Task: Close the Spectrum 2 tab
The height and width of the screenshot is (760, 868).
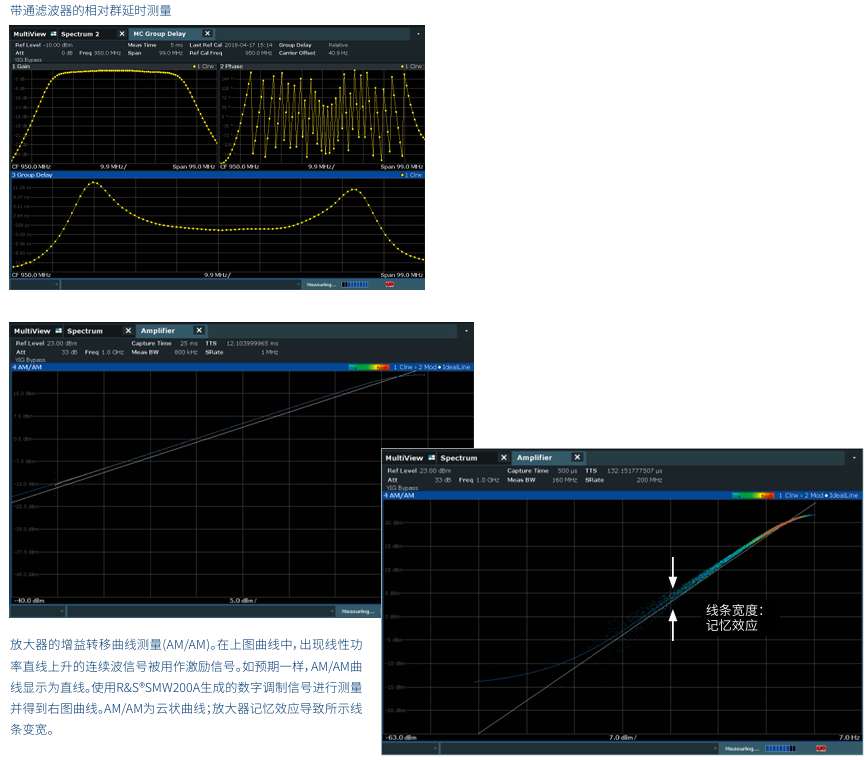Action: [122, 33]
